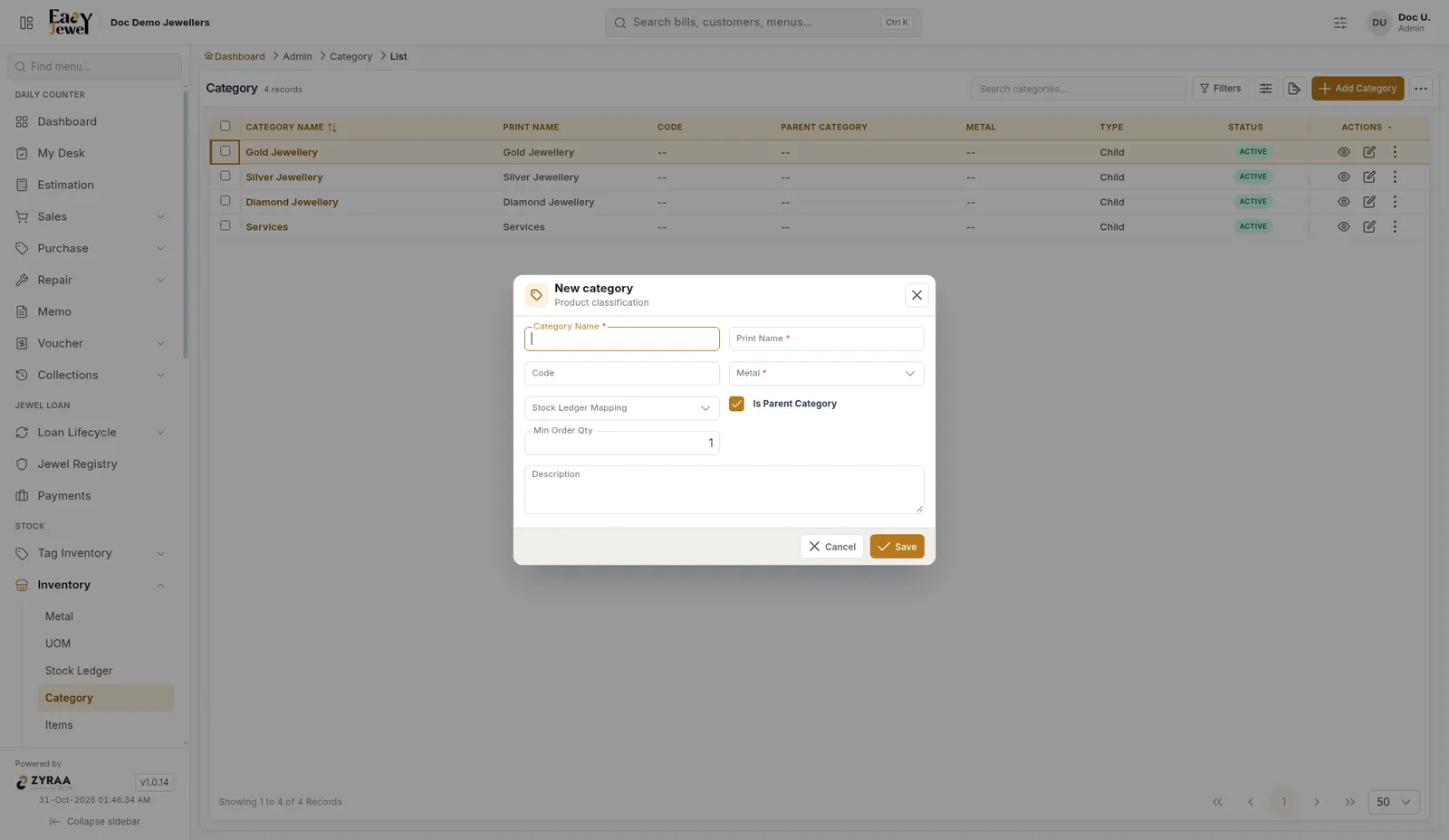Go to first page arrow
Image resolution: width=1449 pixels, height=840 pixels.
1217,802
